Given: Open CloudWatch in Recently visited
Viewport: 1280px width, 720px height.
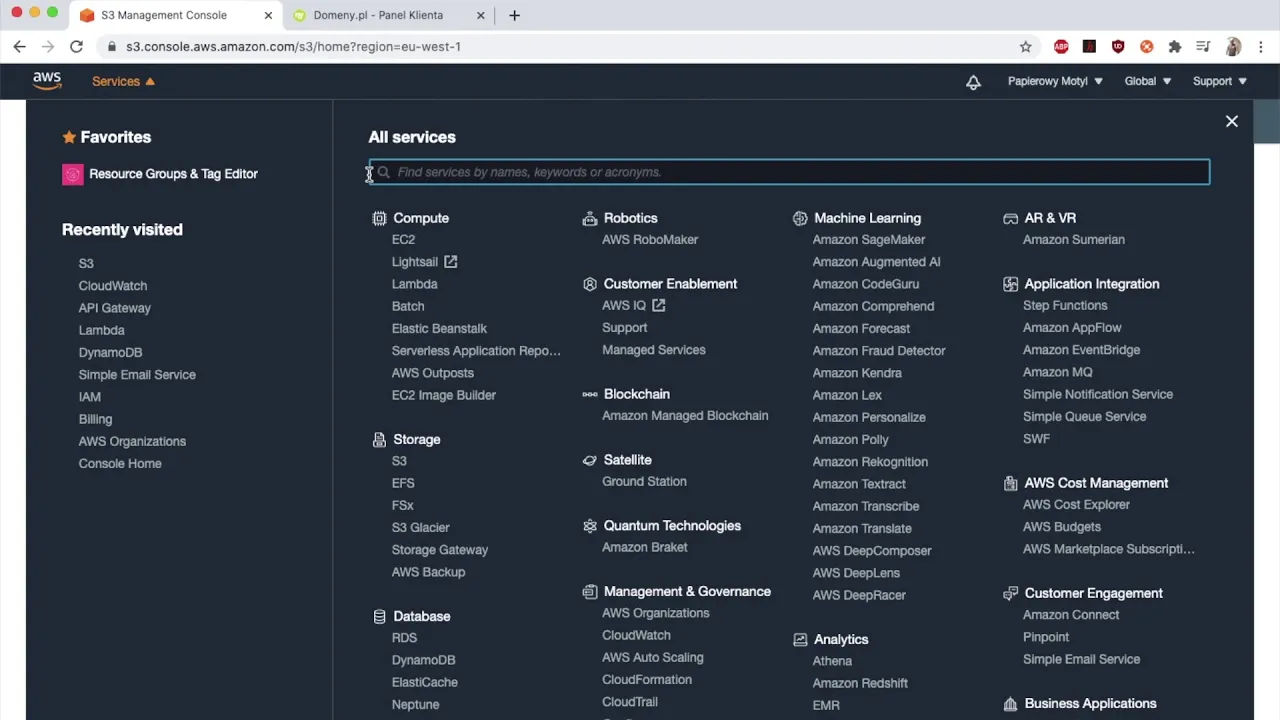Looking at the screenshot, I should pos(113,286).
